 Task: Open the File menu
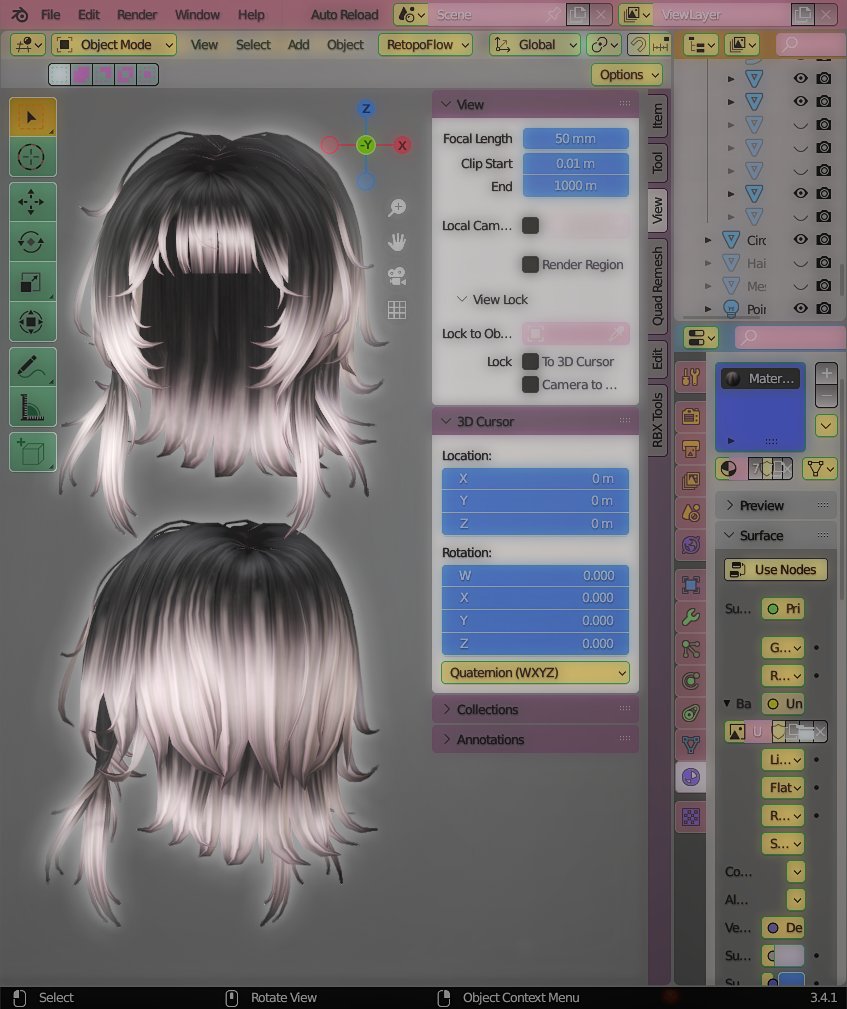[50, 14]
